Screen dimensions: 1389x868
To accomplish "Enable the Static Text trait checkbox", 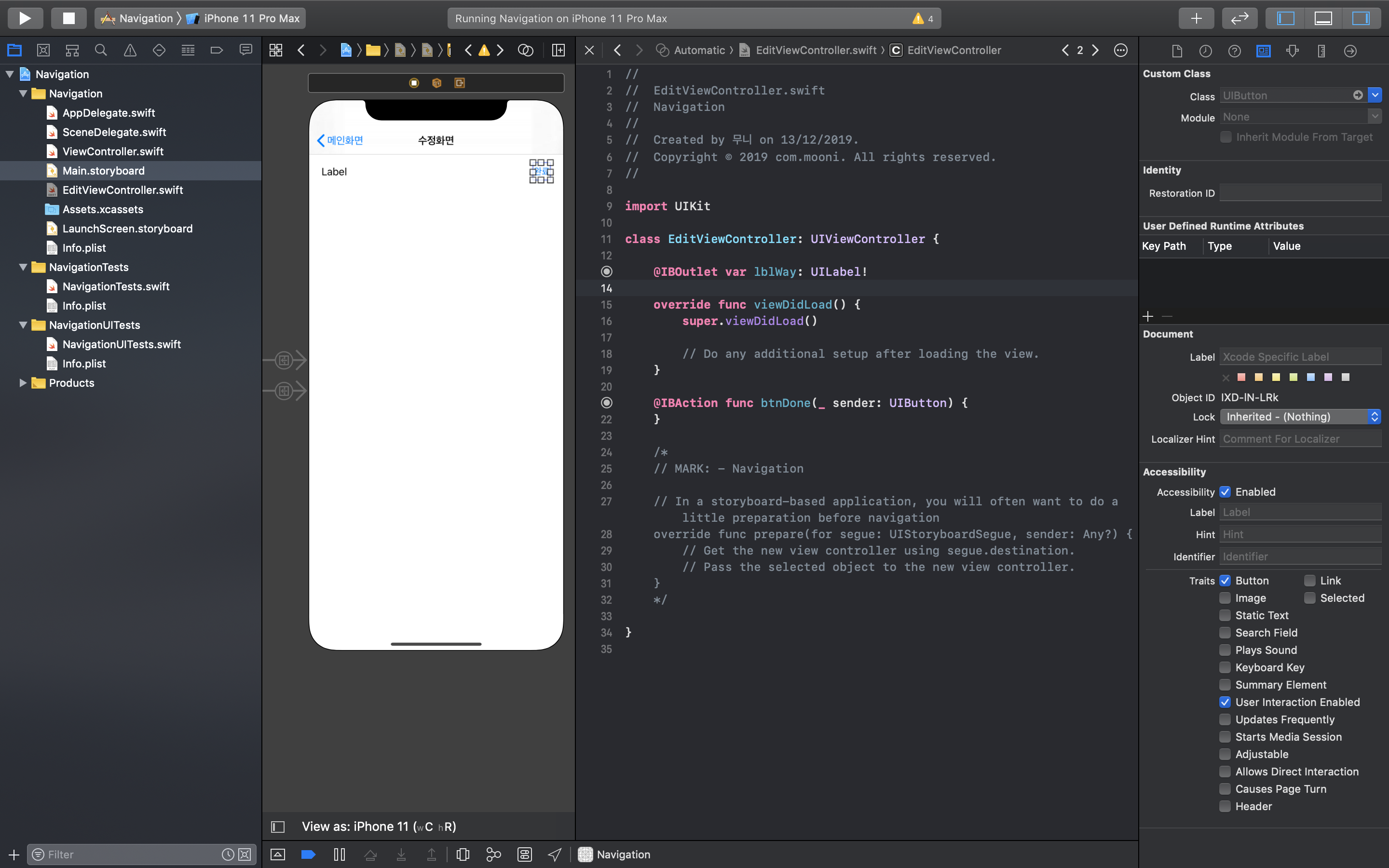I will click(1225, 615).
